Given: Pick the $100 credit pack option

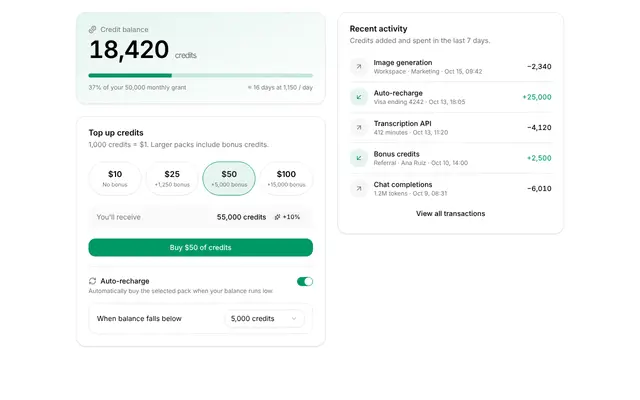Looking at the screenshot, I should (x=286, y=178).
